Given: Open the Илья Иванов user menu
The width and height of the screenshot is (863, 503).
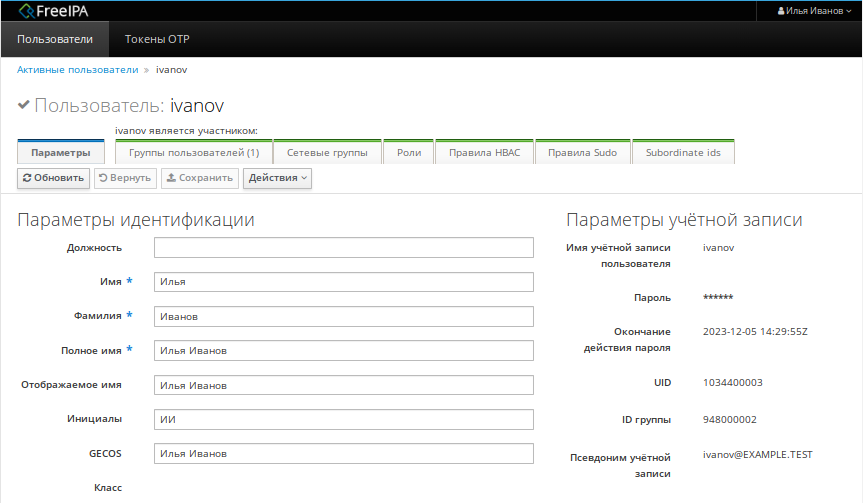Looking at the screenshot, I should 814,11.
